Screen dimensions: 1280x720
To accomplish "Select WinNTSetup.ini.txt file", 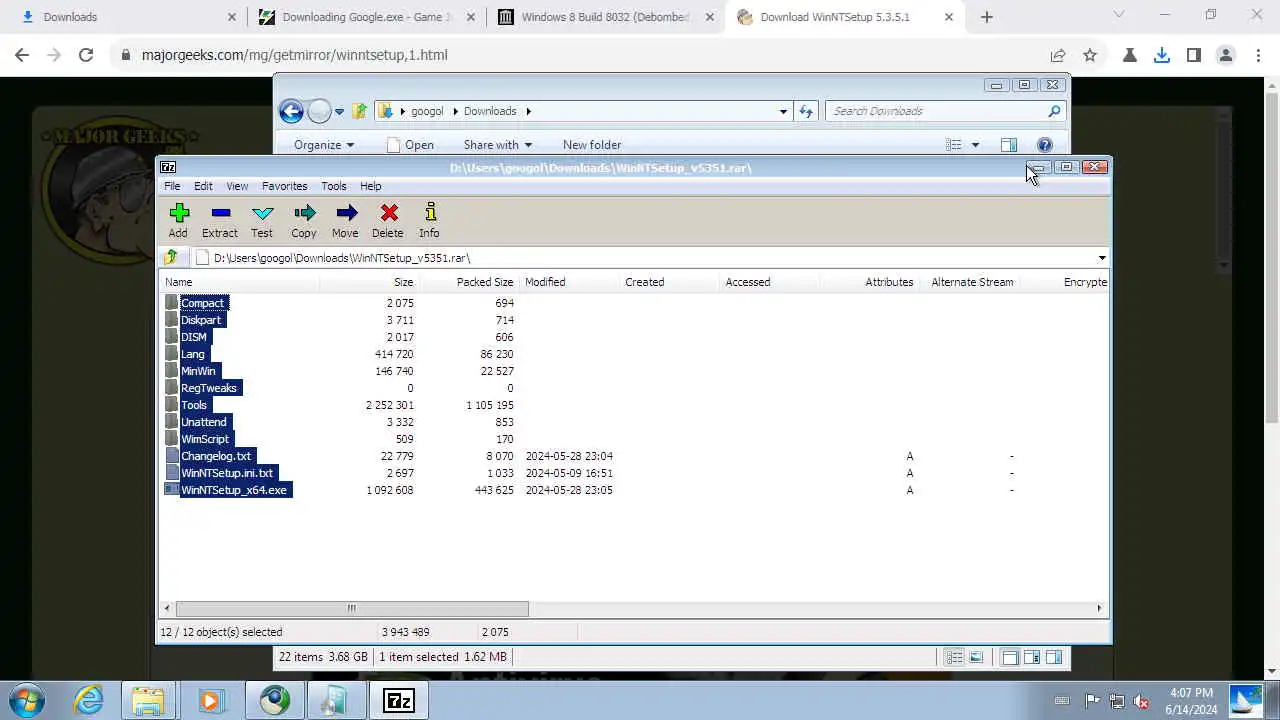I will click(x=226, y=473).
